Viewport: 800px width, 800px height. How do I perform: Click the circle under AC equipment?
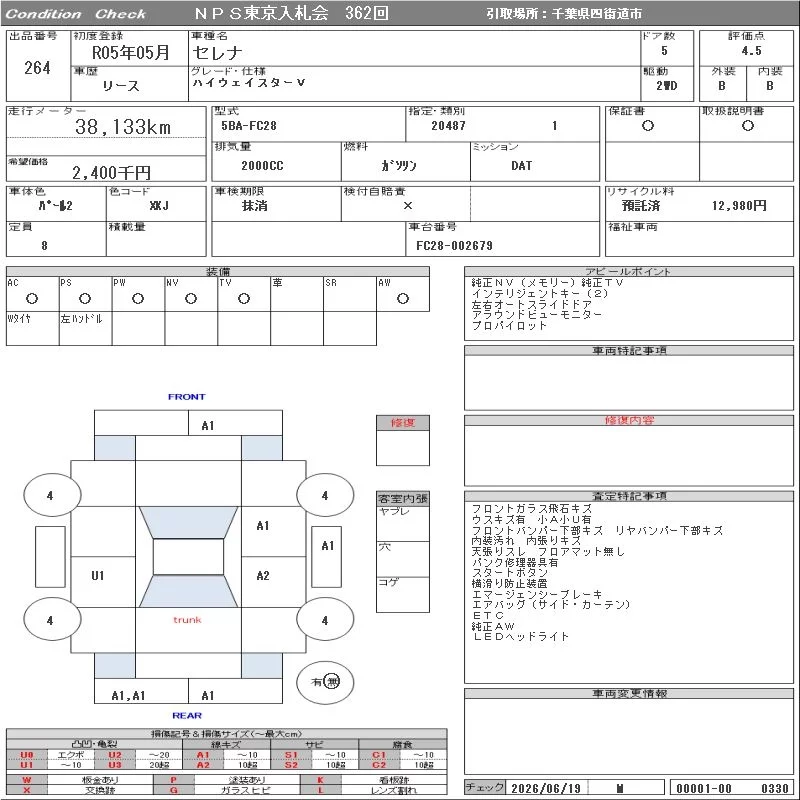pos(32,298)
